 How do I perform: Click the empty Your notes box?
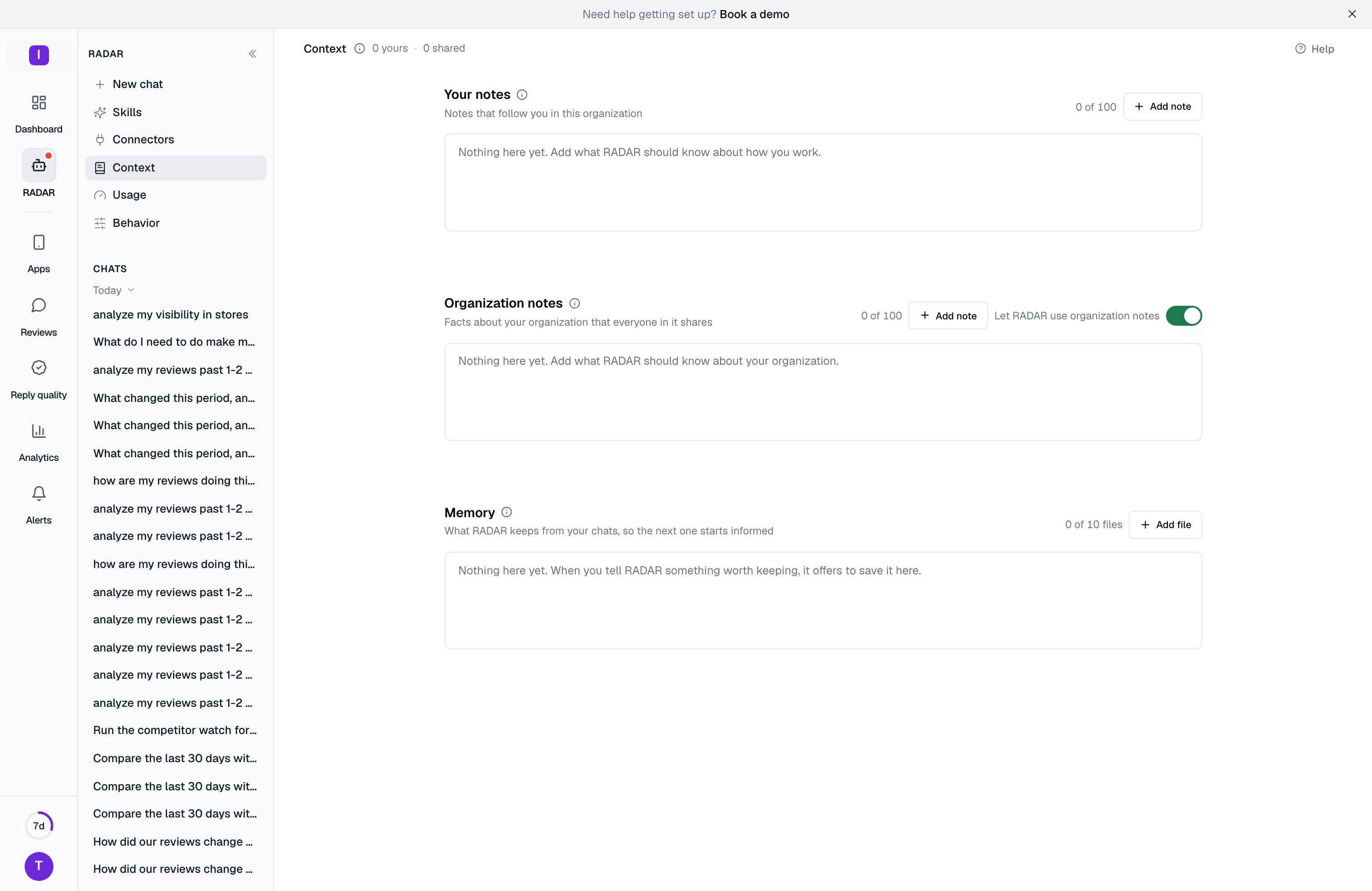click(x=823, y=183)
